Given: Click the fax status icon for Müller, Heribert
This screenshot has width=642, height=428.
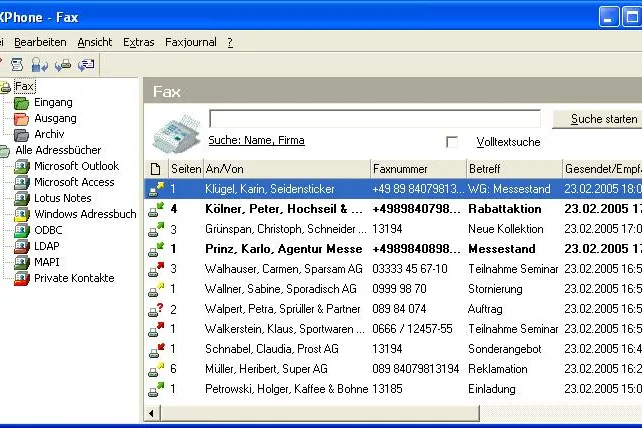Looking at the screenshot, I should tap(156, 369).
